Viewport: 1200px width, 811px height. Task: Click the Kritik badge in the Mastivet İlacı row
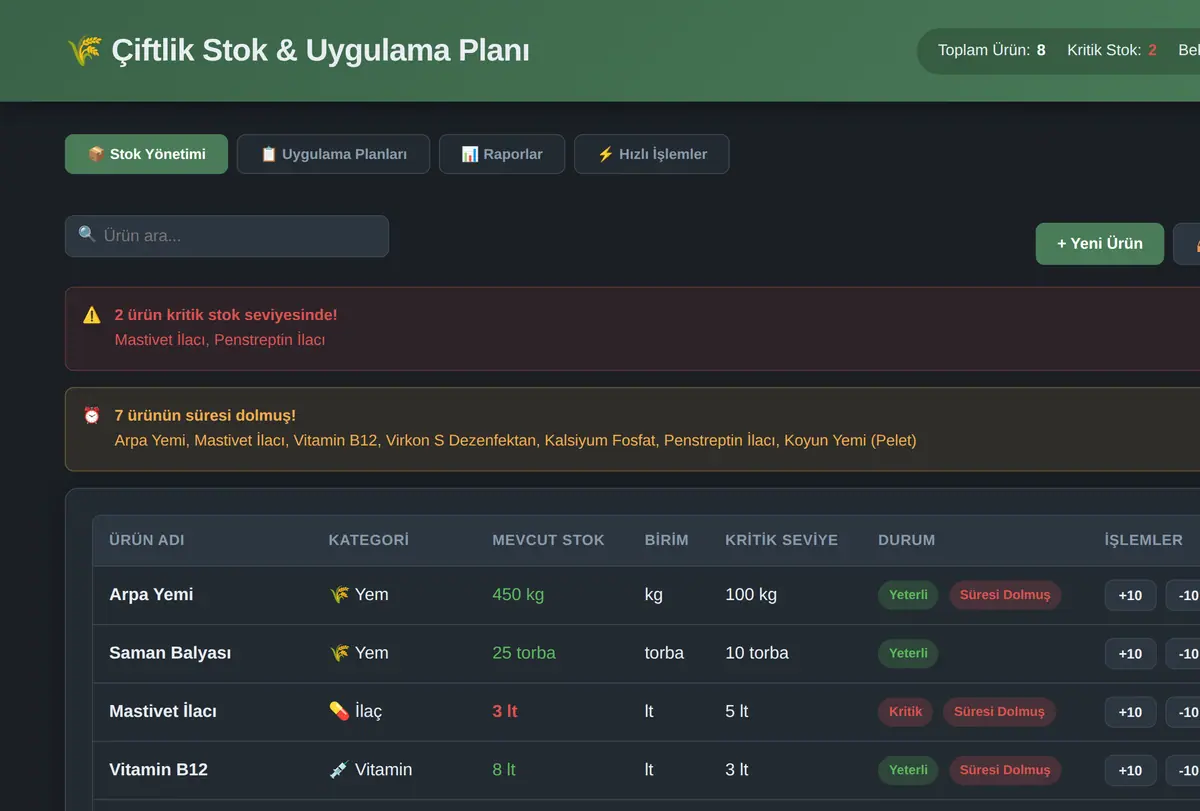[x=906, y=712]
